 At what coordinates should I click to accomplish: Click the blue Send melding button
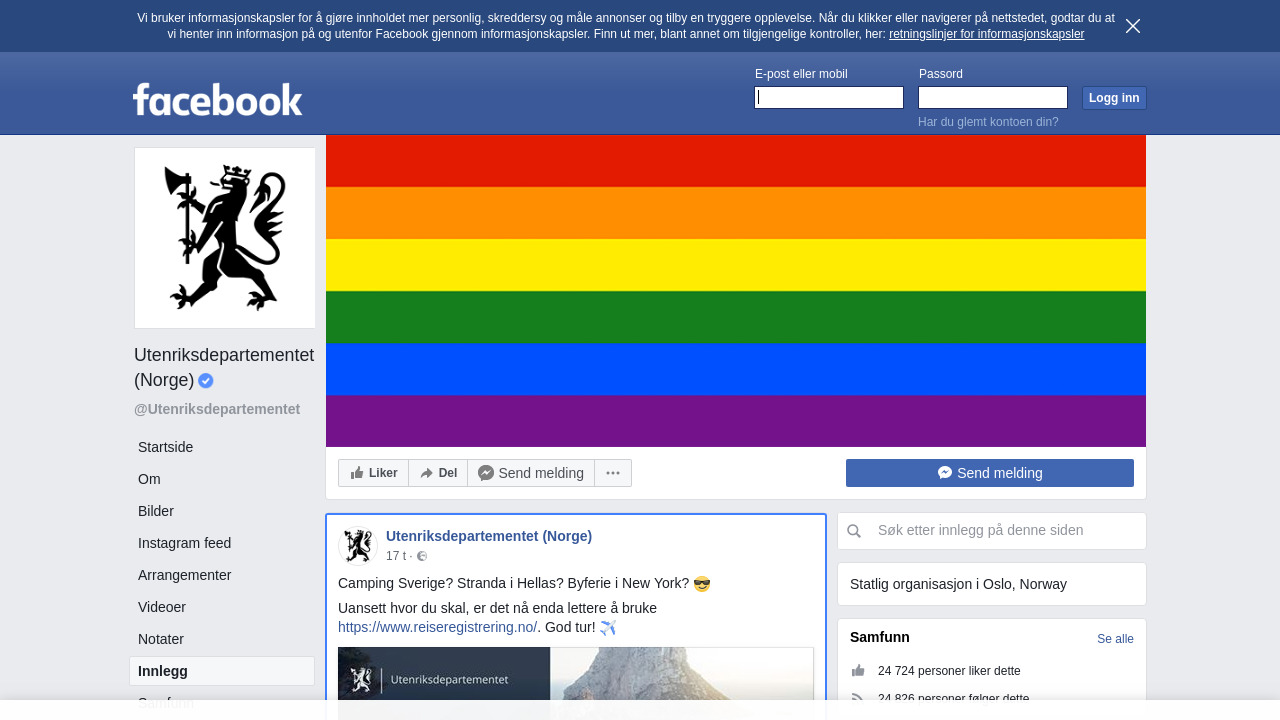click(x=990, y=473)
